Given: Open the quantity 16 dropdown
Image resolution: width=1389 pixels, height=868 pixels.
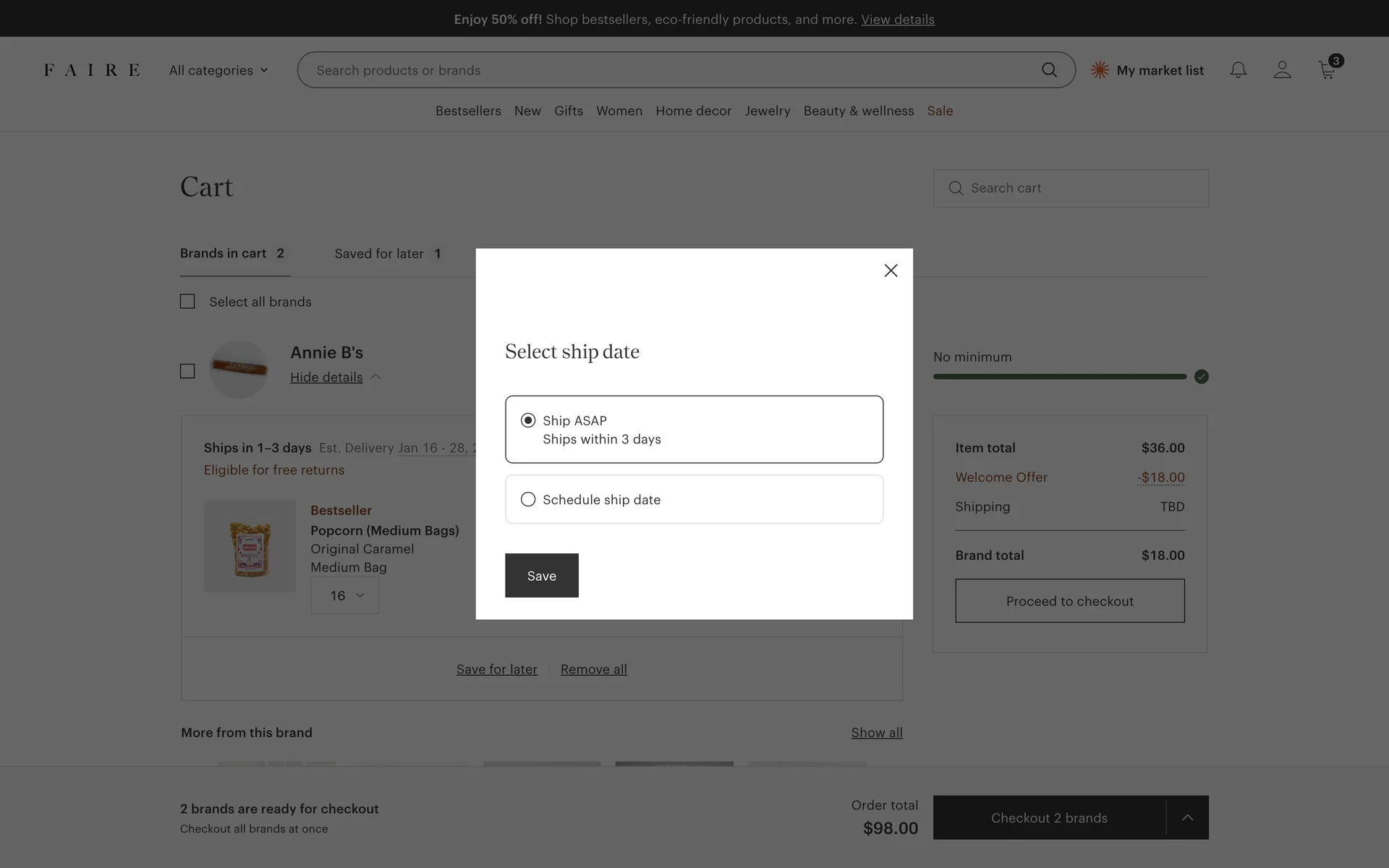Looking at the screenshot, I should (345, 595).
